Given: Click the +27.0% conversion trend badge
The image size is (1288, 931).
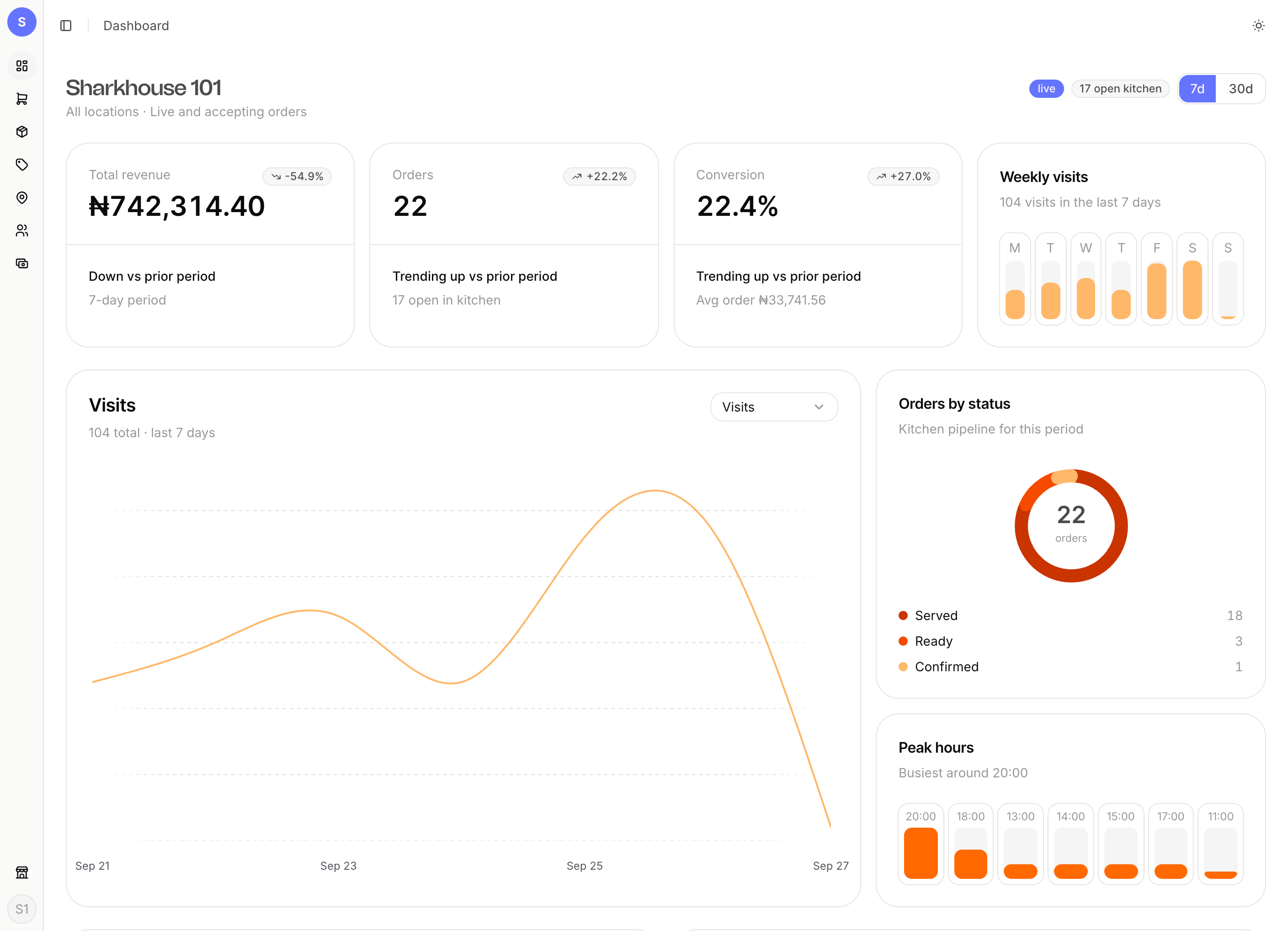Looking at the screenshot, I should [903, 176].
